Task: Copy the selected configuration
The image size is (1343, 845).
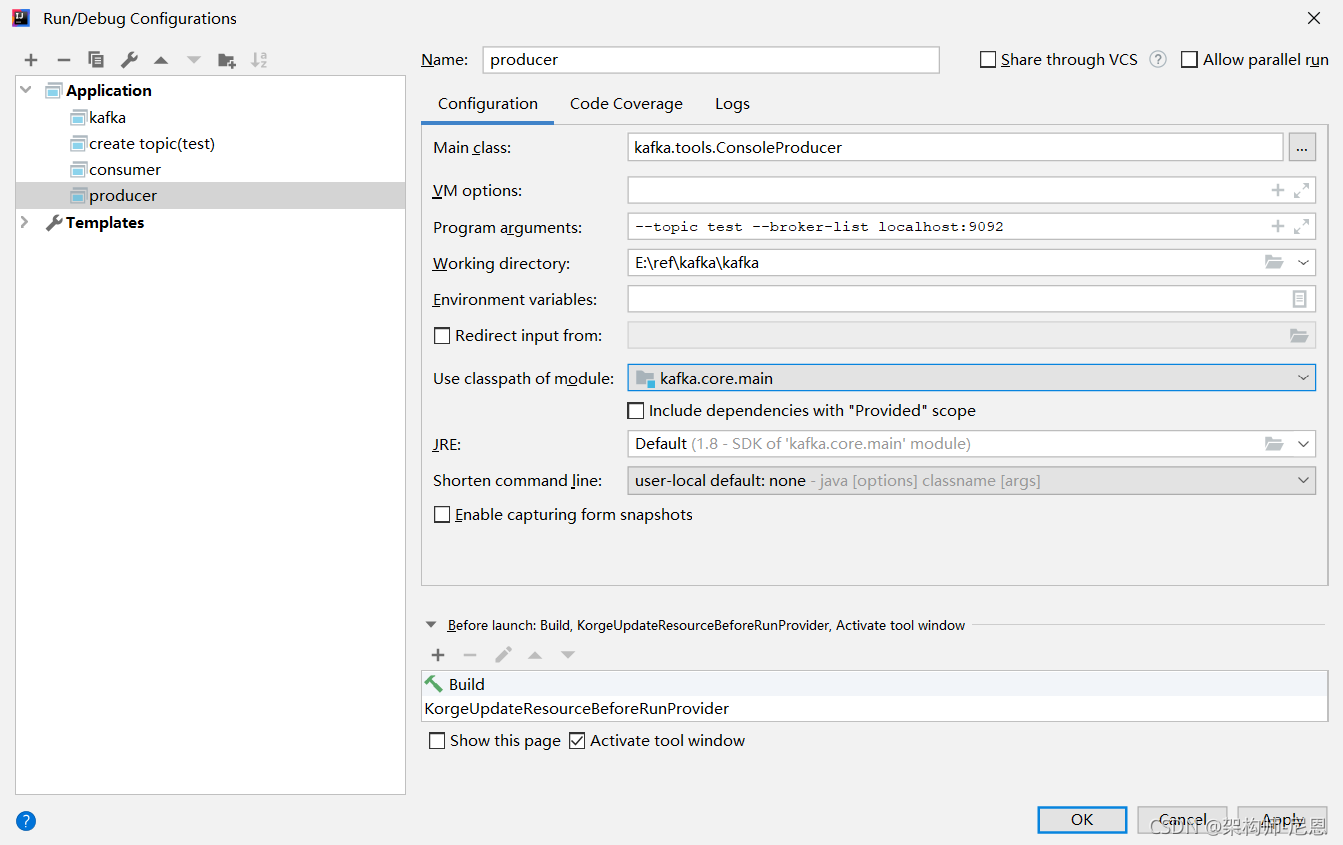Action: tap(96, 60)
